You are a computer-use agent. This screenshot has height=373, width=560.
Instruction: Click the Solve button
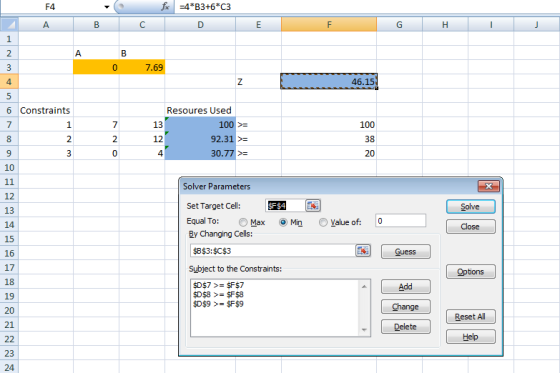[x=470, y=207]
